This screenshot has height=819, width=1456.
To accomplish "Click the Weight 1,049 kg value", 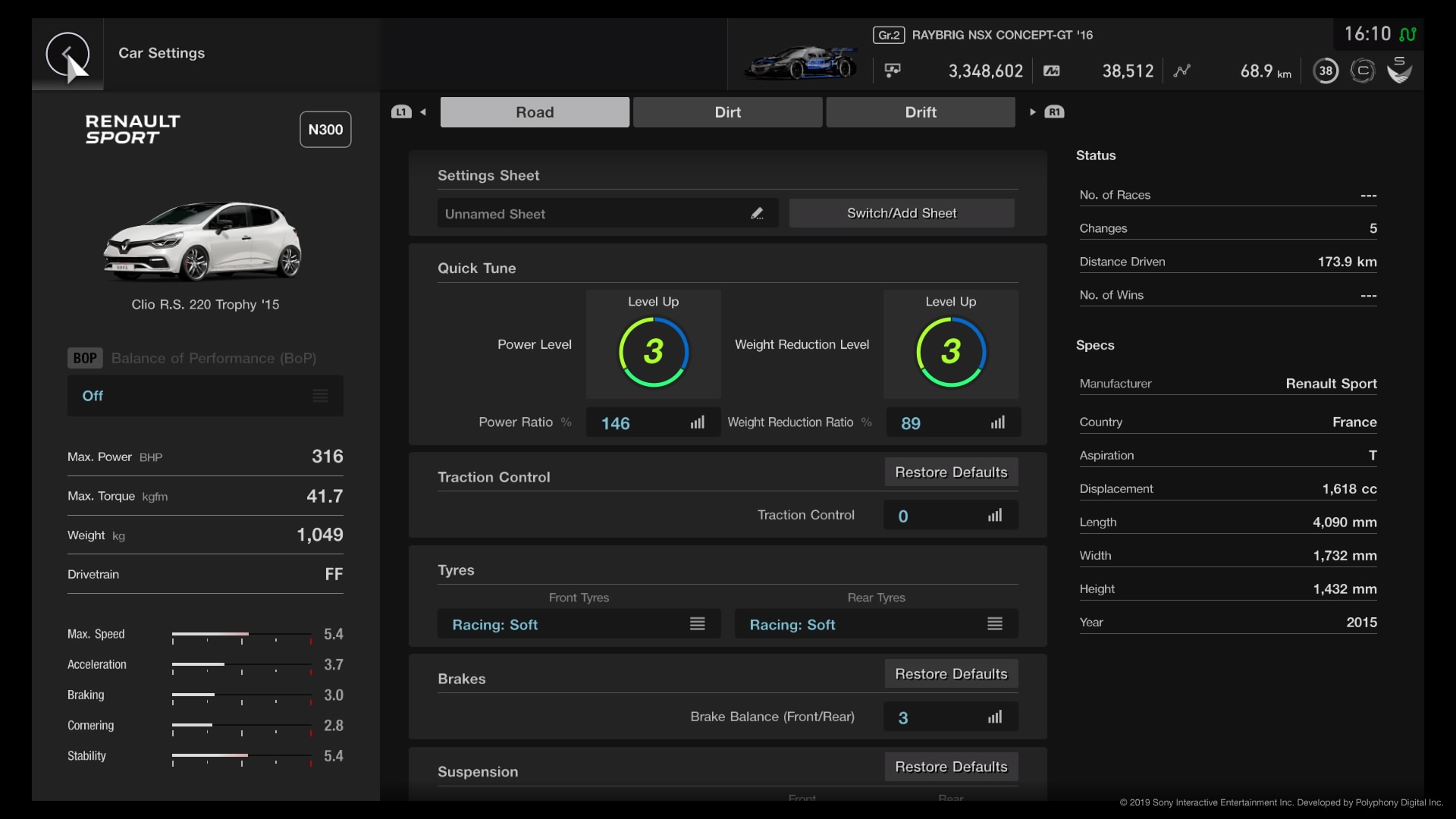I will coord(320,535).
